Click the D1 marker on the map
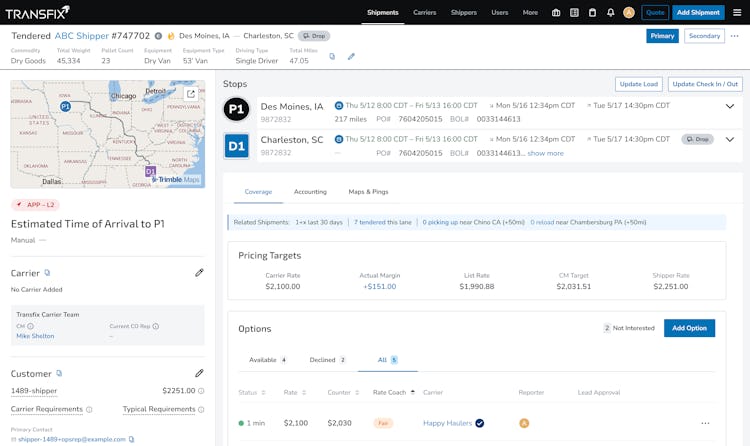 tap(150, 171)
